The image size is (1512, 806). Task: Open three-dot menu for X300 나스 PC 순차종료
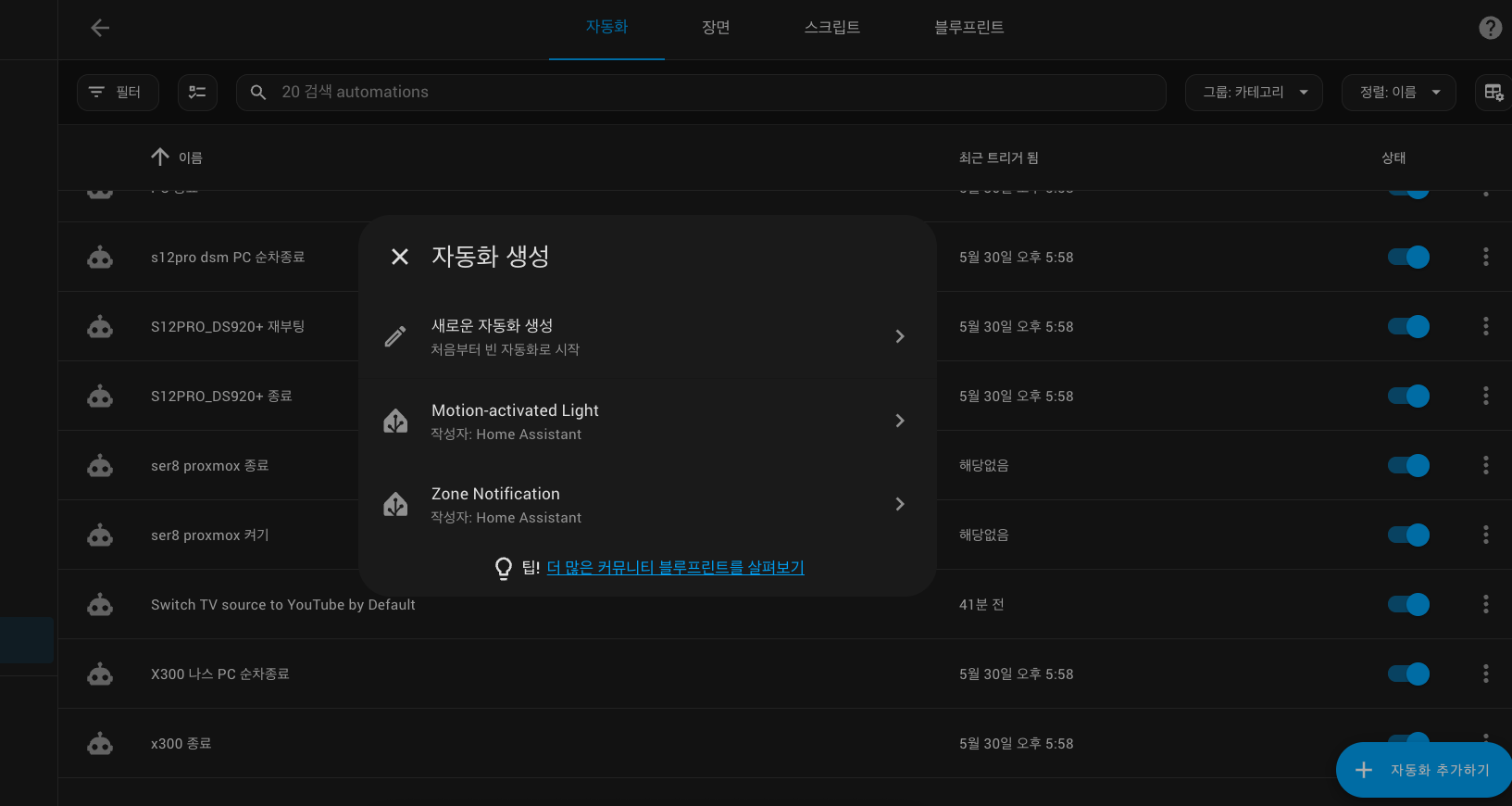(1485, 674)
